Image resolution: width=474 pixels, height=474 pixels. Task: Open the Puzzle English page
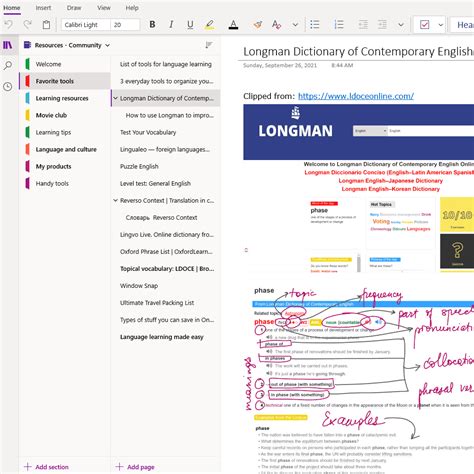click(165, 166)
